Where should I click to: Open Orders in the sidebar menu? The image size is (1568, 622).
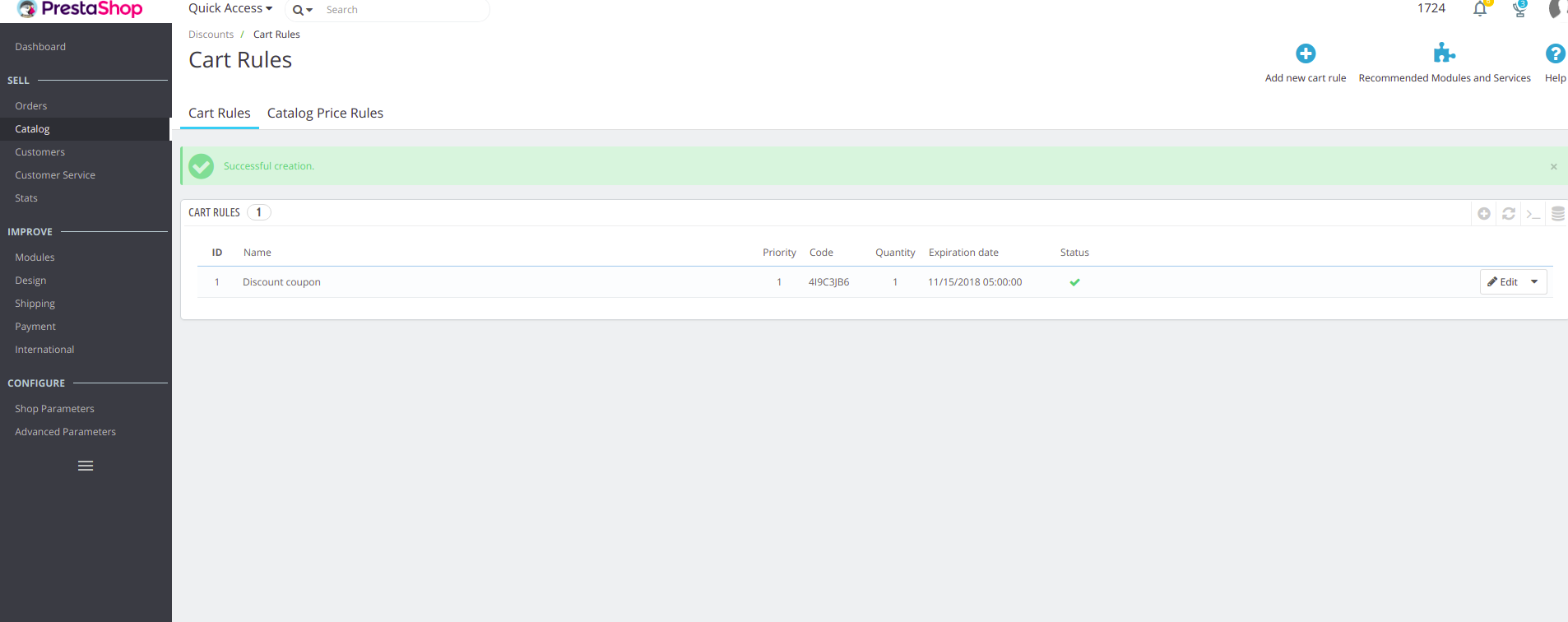click(x=31, y=106)
